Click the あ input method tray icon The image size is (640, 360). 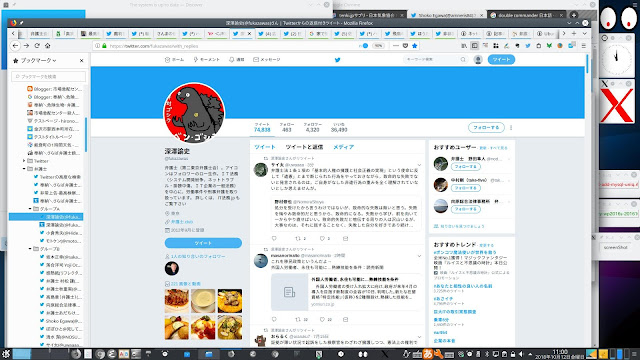pos(428,354)
